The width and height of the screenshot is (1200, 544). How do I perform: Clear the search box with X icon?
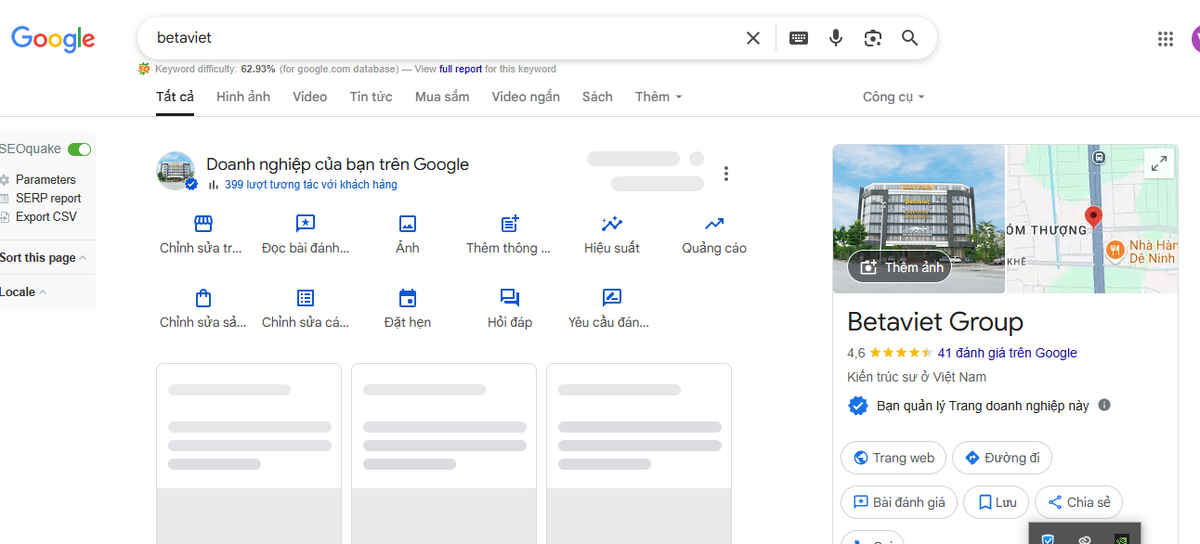753,38
